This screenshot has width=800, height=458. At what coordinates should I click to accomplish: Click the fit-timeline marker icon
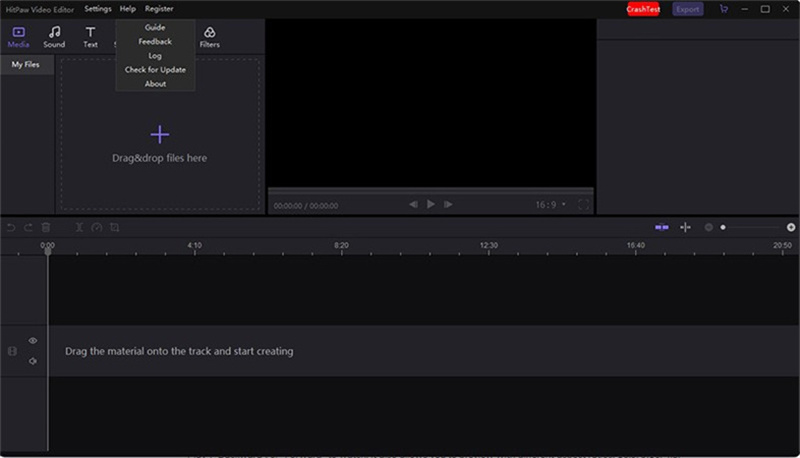(x=685, y=227)
